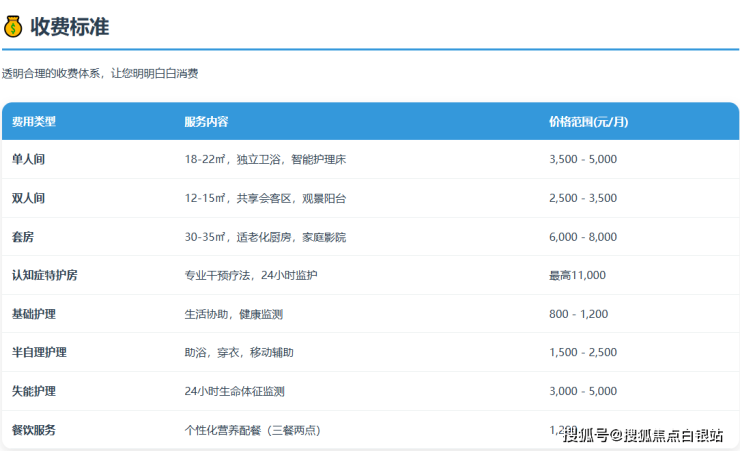Click the 3,500 - 5,000 price cell
This screenshot has width=740, height=451.
click(583, 160)
